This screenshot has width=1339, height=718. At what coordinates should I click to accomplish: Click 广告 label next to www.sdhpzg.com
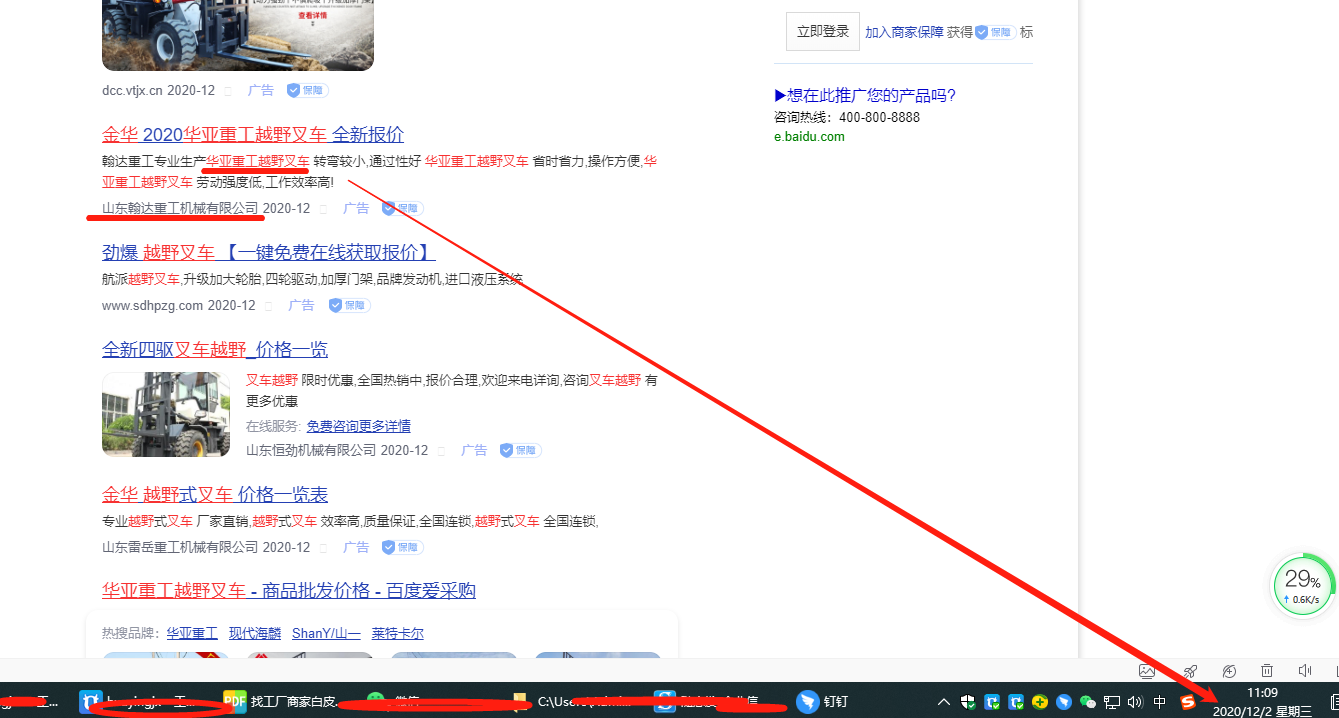pos(302,306)
